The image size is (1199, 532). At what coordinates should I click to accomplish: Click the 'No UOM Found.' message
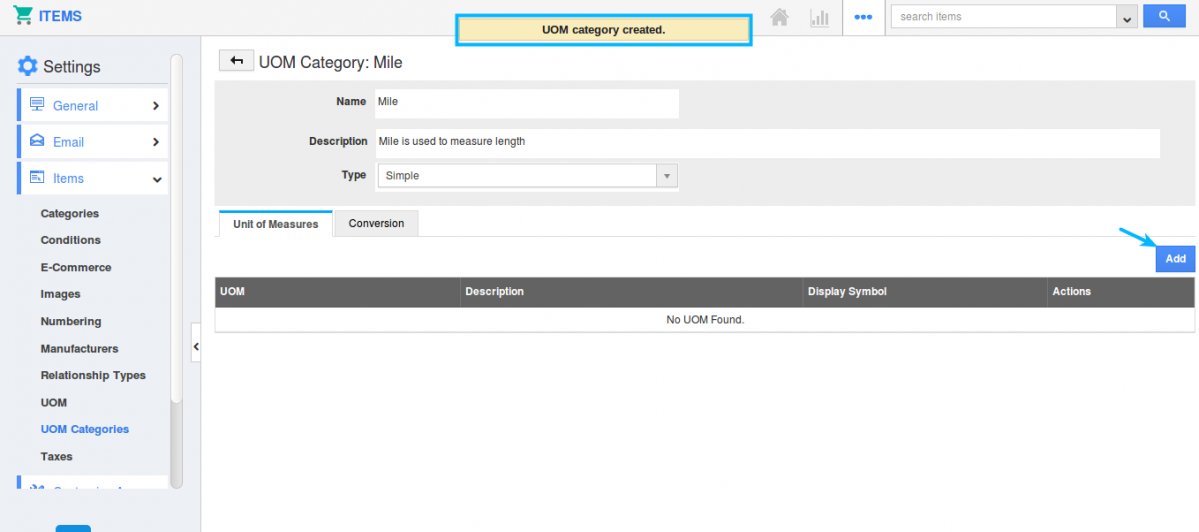tap(705, 320)
